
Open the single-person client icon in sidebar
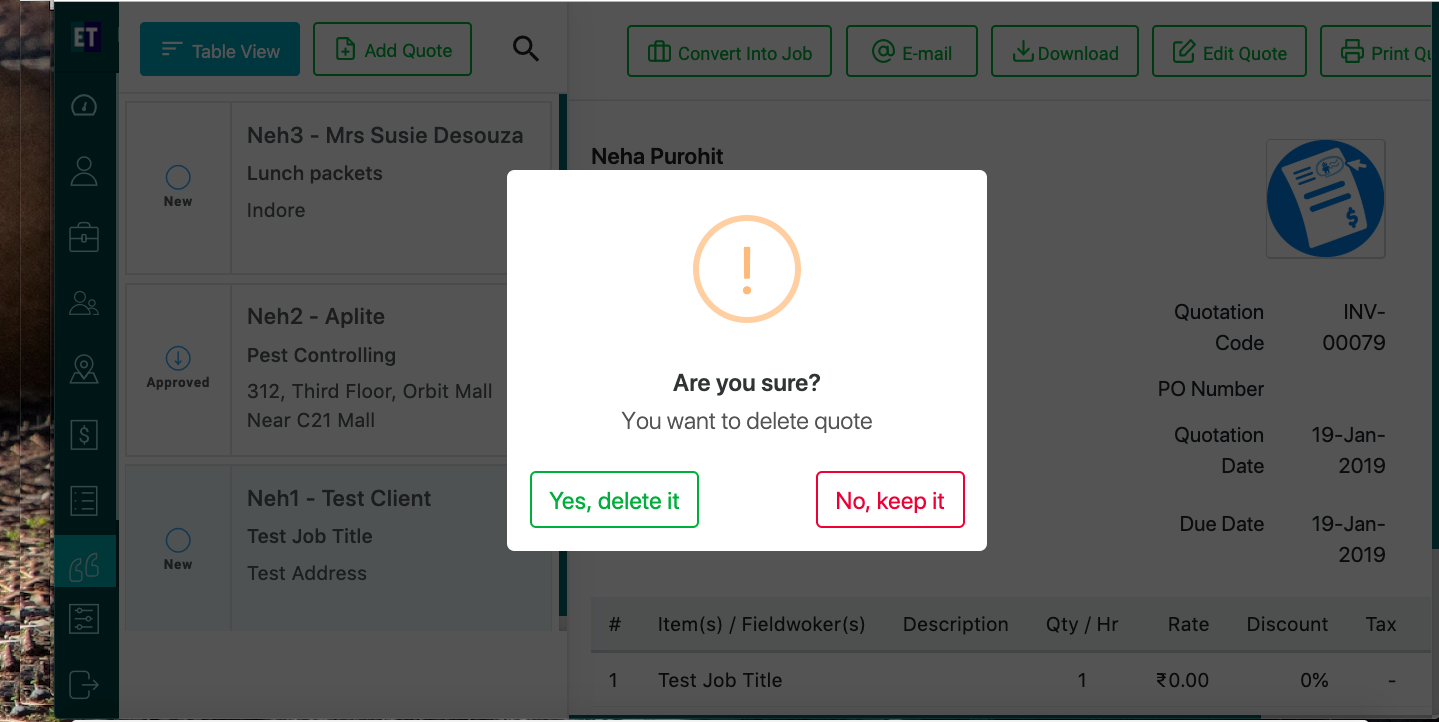tap(84, 171)
